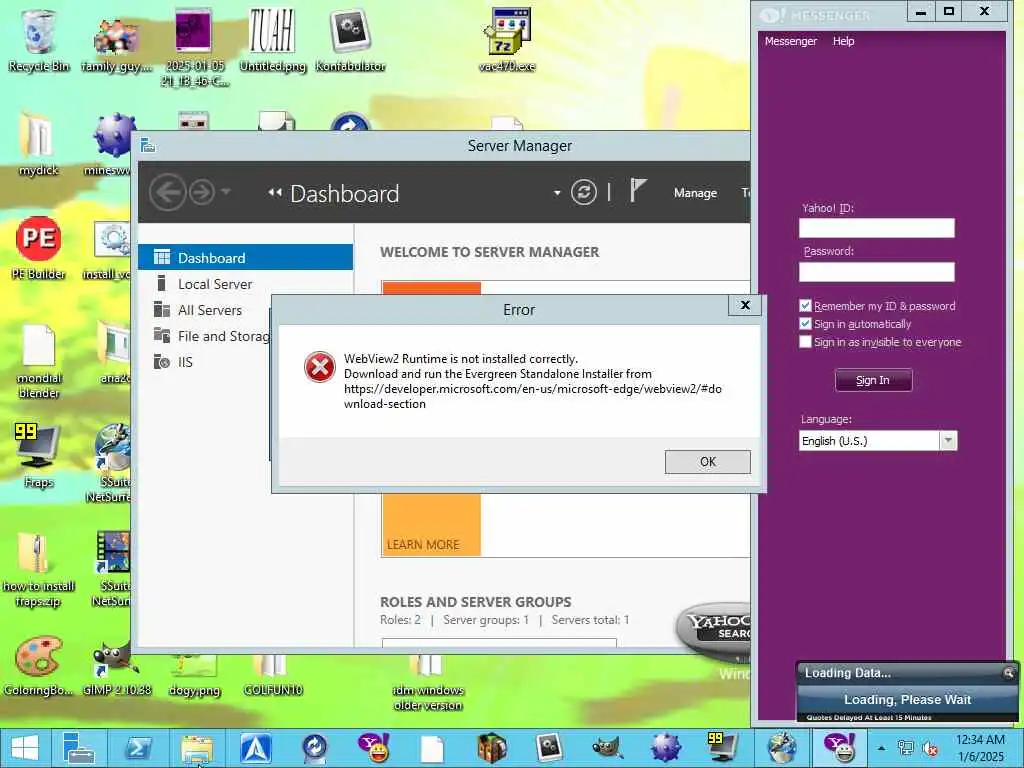The image size is (1024, 768).
Task: Select GIMP 2.10.38 desktop icon
Action: pos(116,667)
